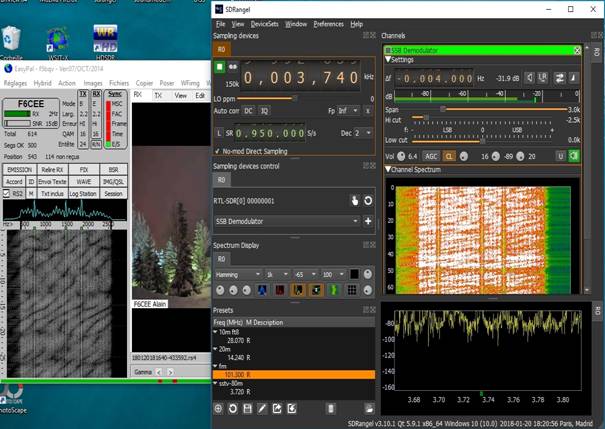The width and height of the screenshot is (605, 429).
Task: Click the new preset icon
Action: 218,409
